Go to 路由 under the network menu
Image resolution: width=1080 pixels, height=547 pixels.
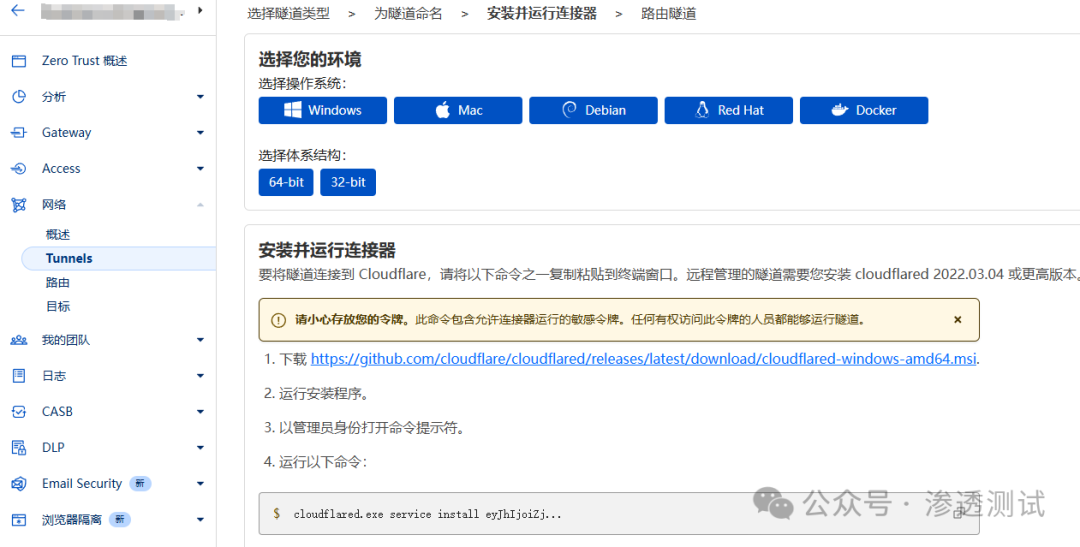coord(58,283)
